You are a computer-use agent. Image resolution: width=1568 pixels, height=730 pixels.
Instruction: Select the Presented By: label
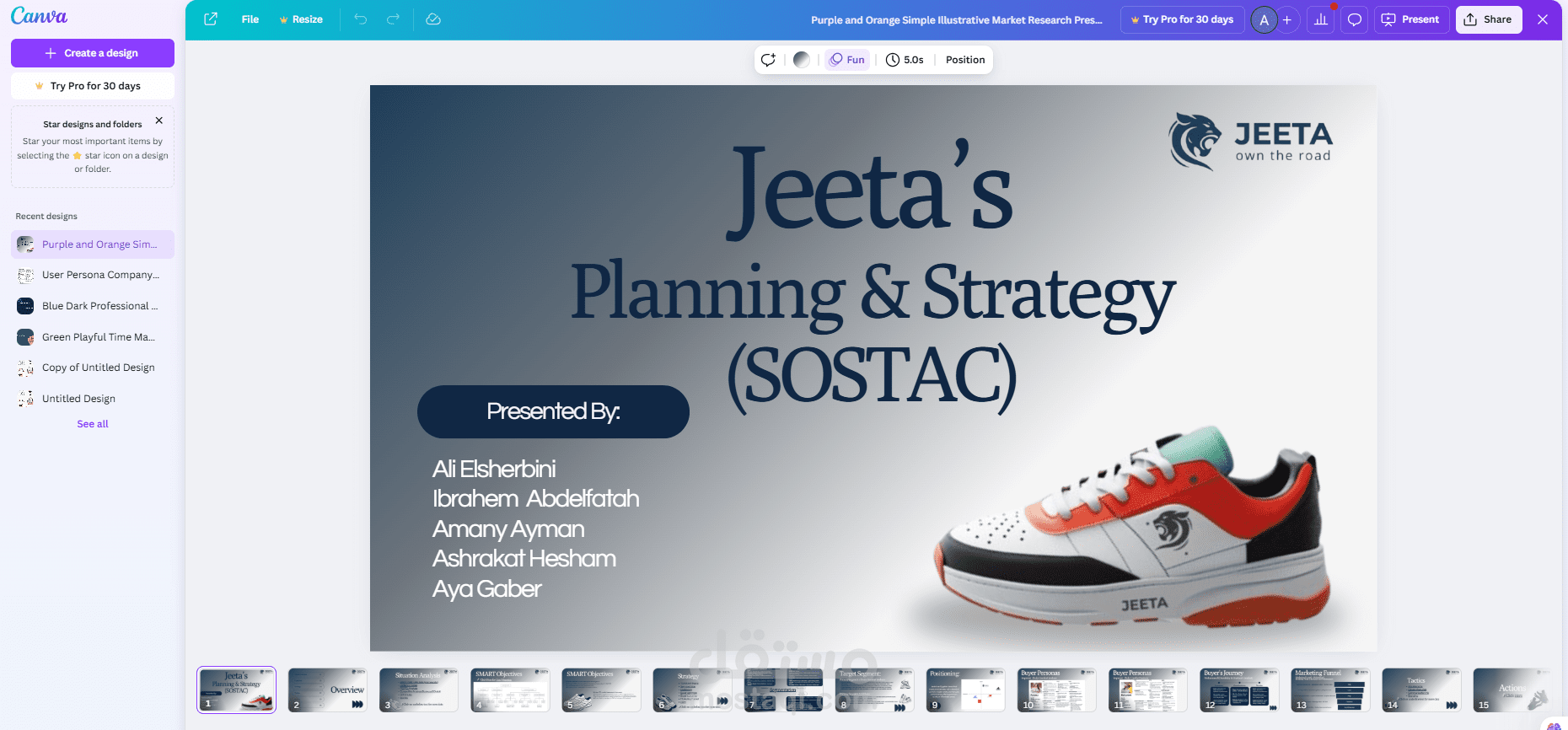553,411
